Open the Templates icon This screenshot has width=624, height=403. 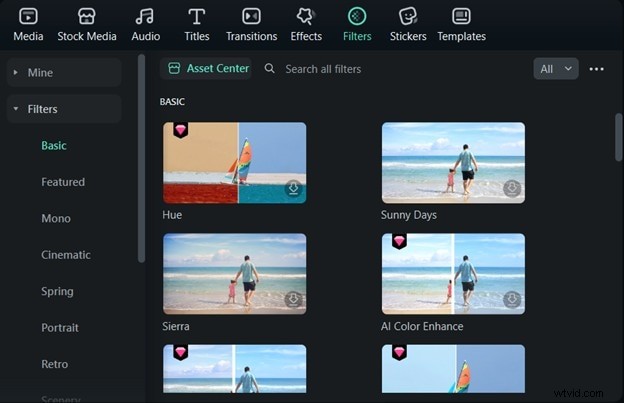click(461, 17)
